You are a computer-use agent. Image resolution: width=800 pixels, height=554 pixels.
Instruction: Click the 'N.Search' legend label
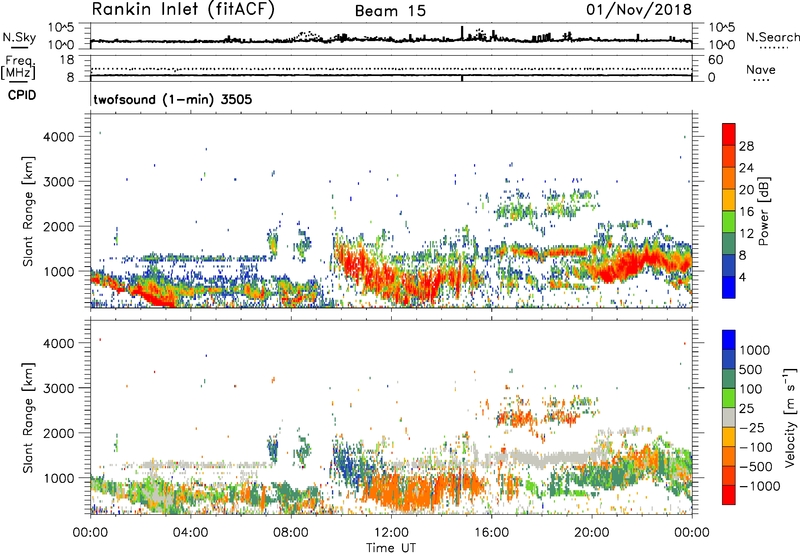[x=772, y=37]
